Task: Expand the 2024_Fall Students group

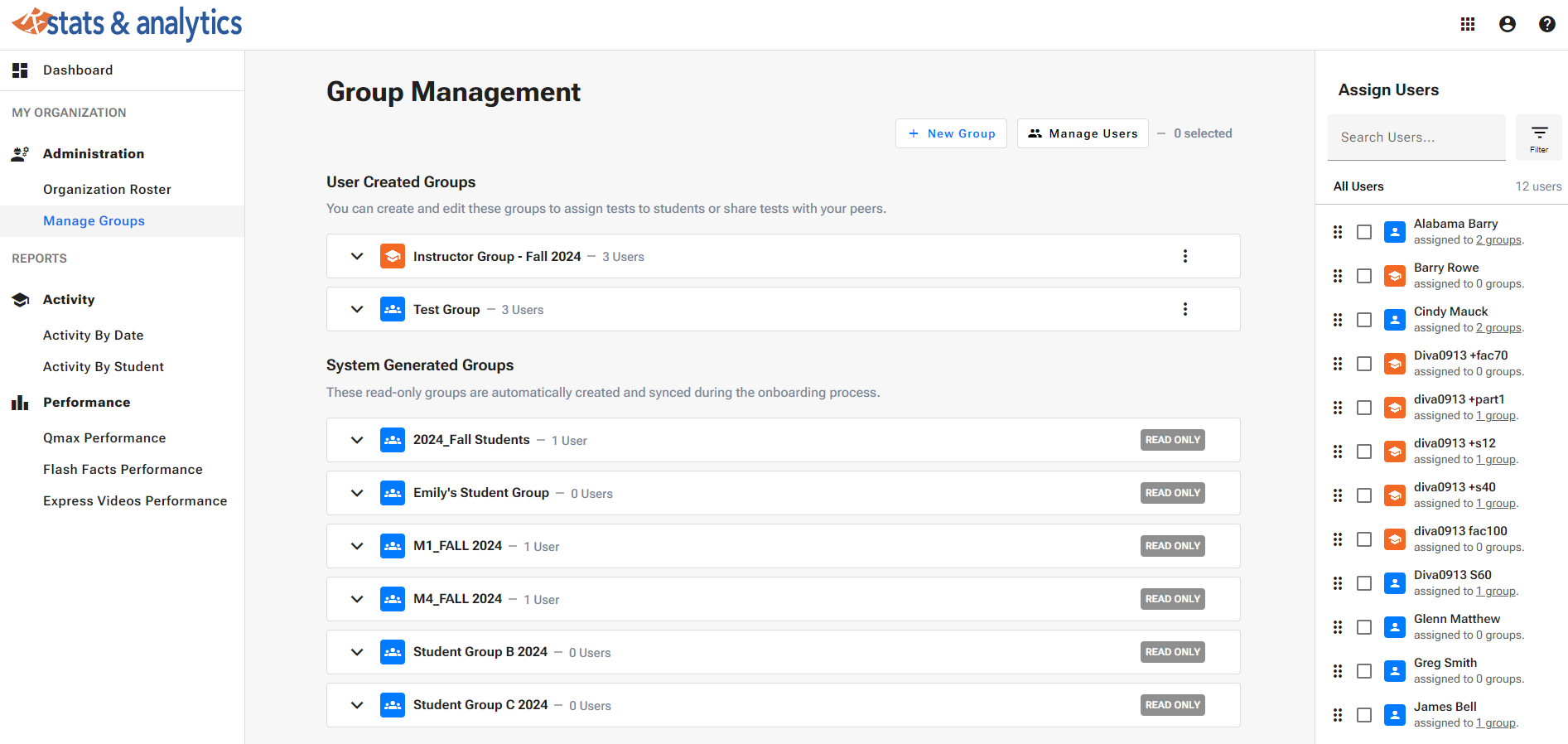Action: point(357,440)
